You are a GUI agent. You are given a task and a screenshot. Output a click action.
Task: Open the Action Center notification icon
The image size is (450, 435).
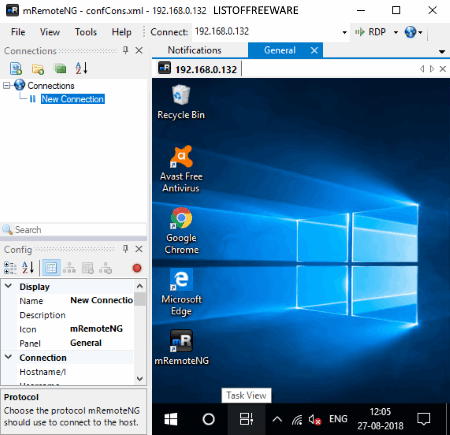click(424, 419)
